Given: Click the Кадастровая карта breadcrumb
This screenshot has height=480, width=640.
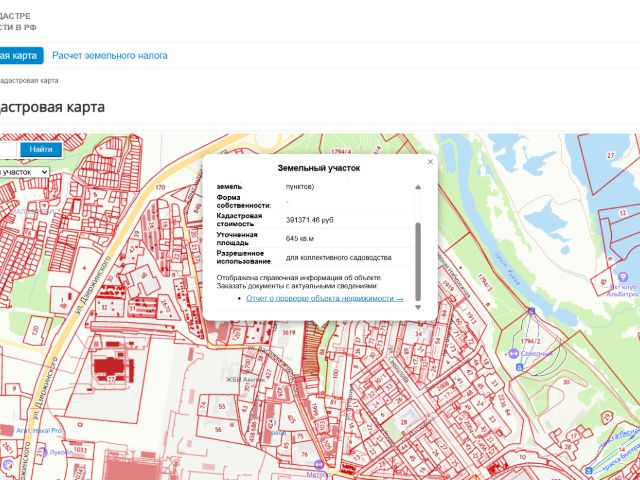Looking at the screenshot, I should tap(29, 80).
